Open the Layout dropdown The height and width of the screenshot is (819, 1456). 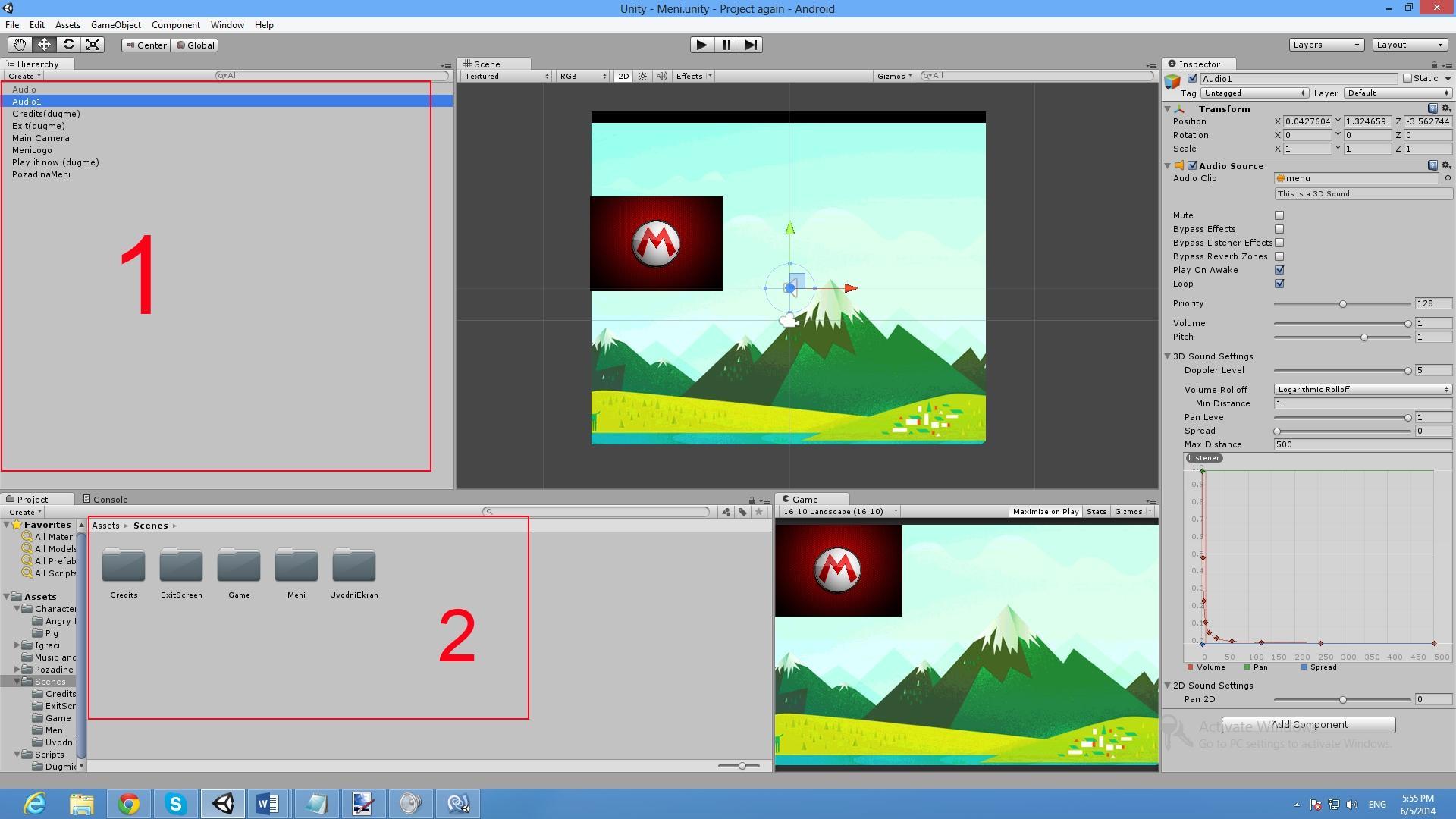(1410, 45)
